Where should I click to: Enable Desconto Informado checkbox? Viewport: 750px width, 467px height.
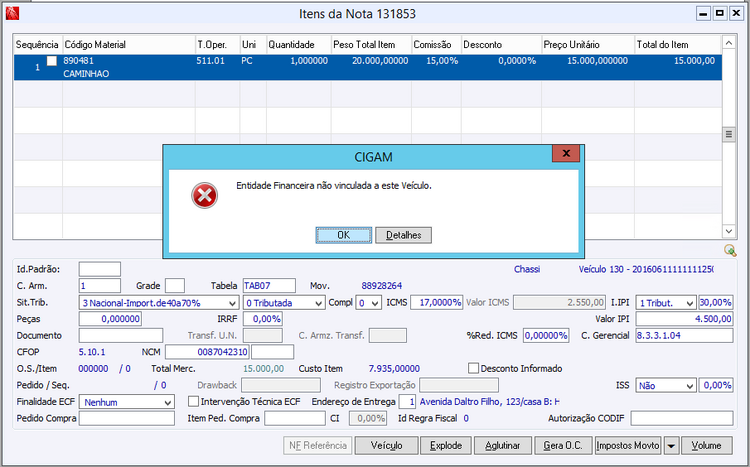[x=473, y=368]
